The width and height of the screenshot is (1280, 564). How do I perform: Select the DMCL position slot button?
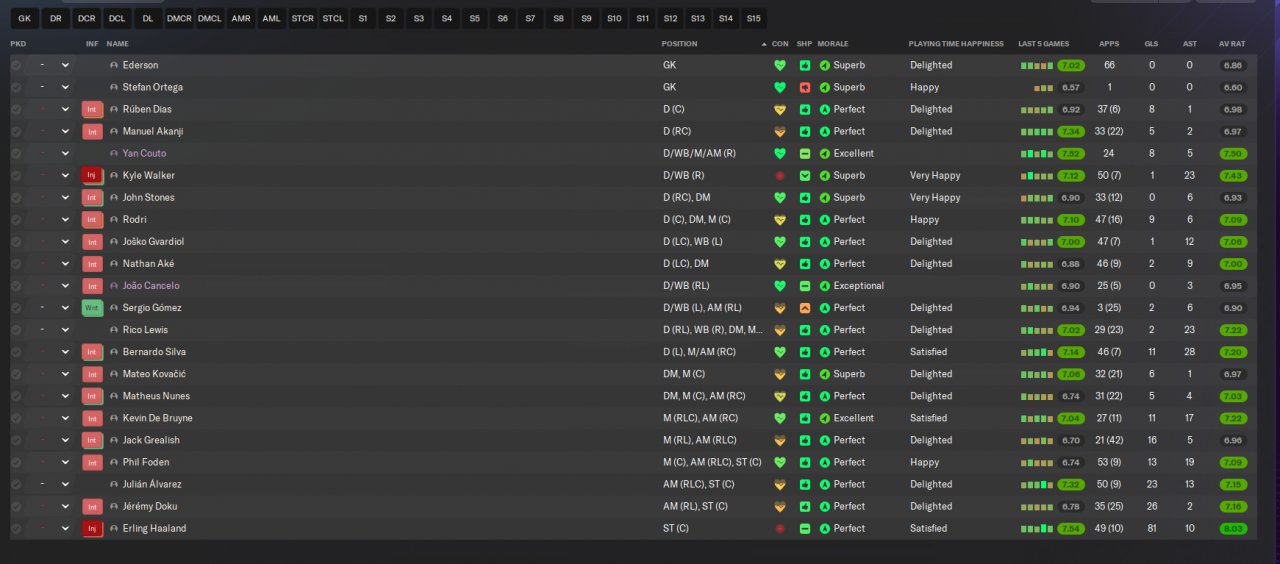(210, 18)
